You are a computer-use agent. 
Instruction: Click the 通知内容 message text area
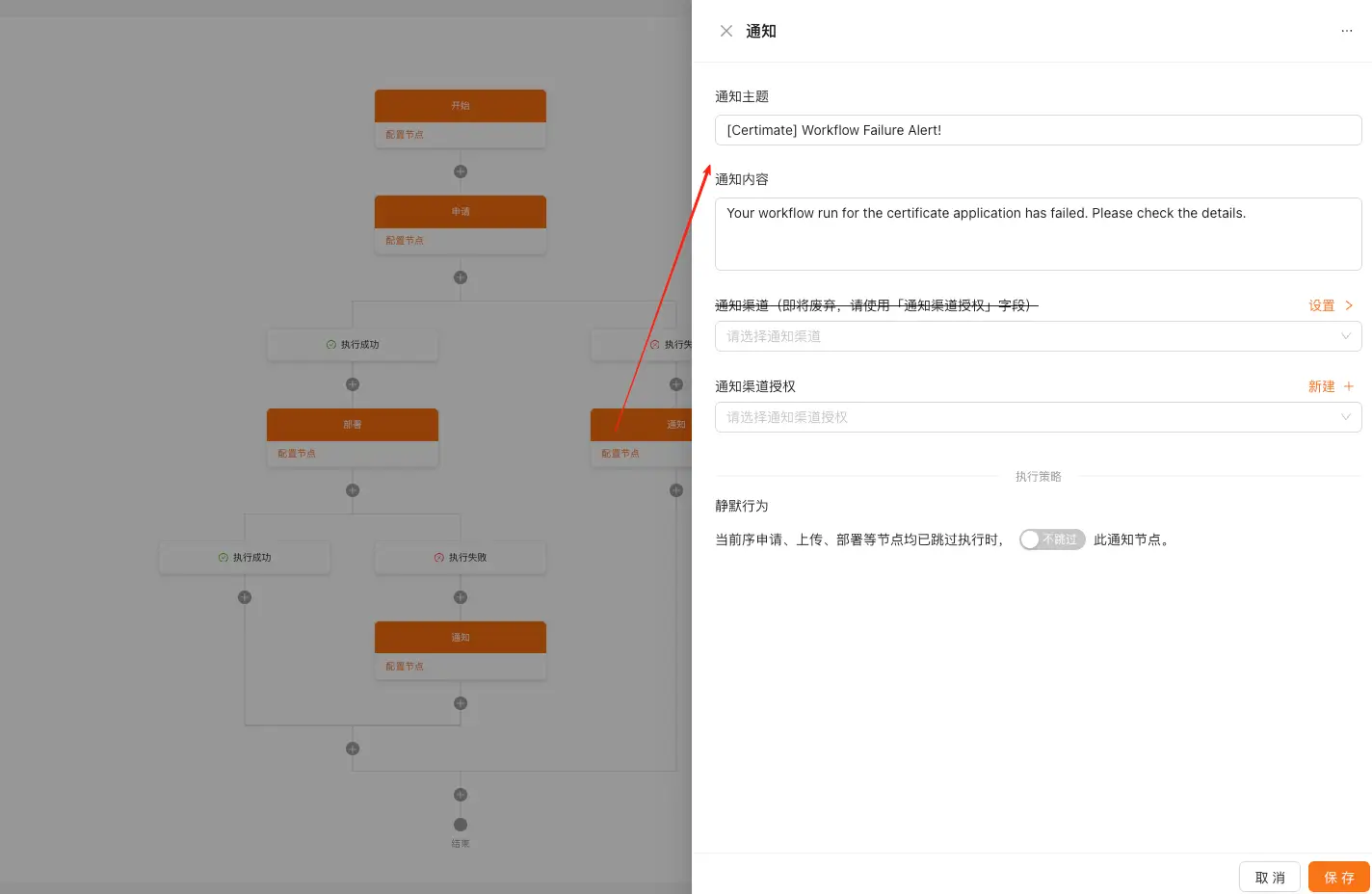[x=1038, y=234]
